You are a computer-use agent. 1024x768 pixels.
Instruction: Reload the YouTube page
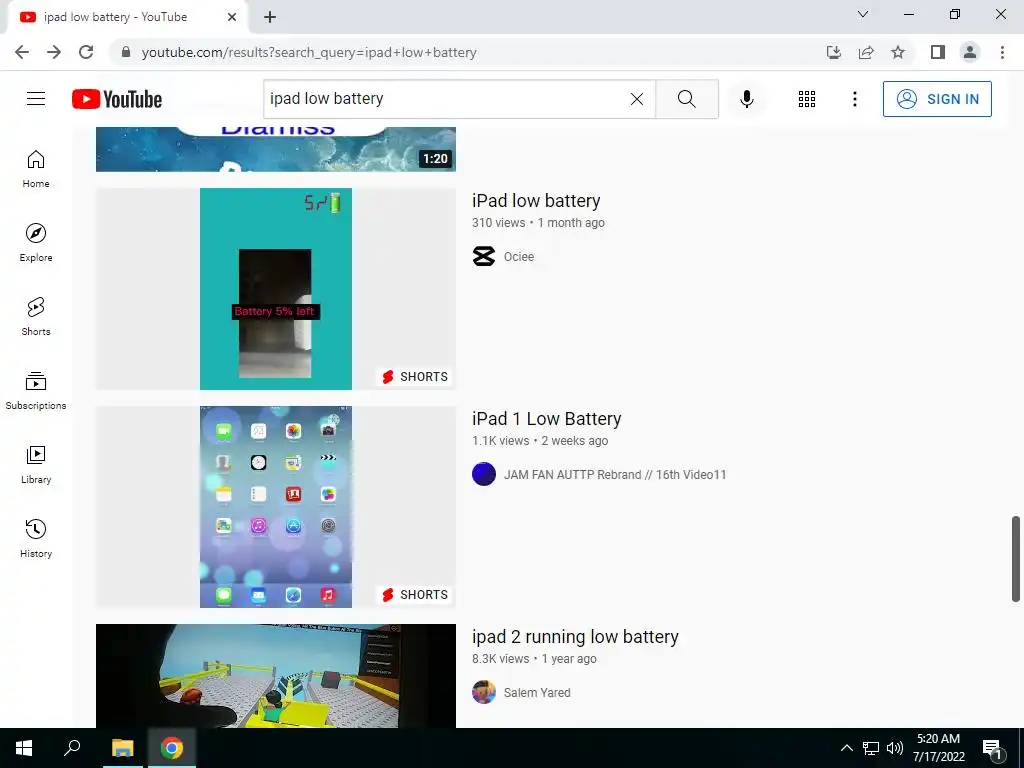coord(86,52)
